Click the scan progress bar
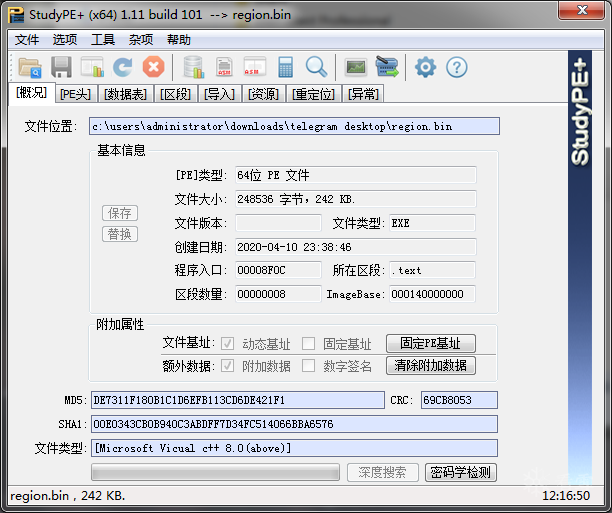 click(215, 472)
